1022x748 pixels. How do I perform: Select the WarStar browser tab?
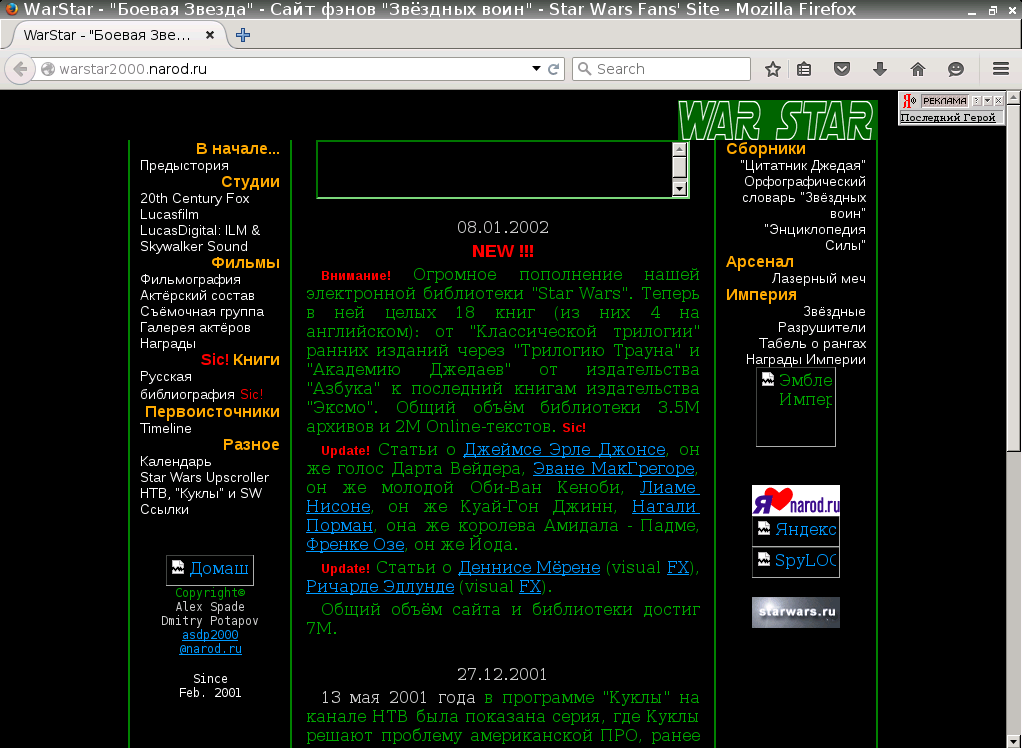tap(115, 35)
